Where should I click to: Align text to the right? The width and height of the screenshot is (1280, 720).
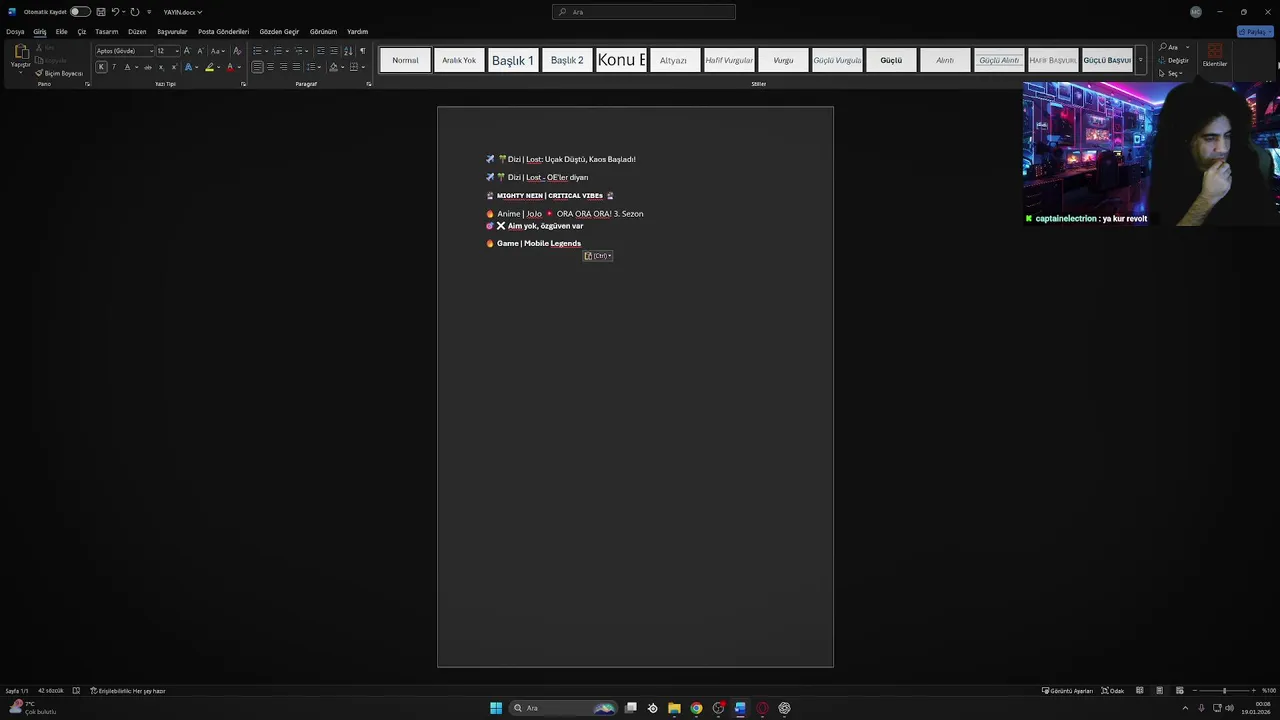coord(283,67)
